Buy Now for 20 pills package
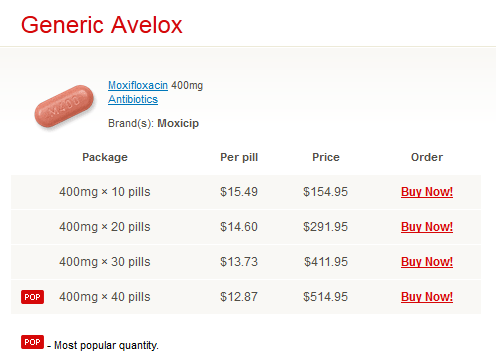 tap(427, 227)
